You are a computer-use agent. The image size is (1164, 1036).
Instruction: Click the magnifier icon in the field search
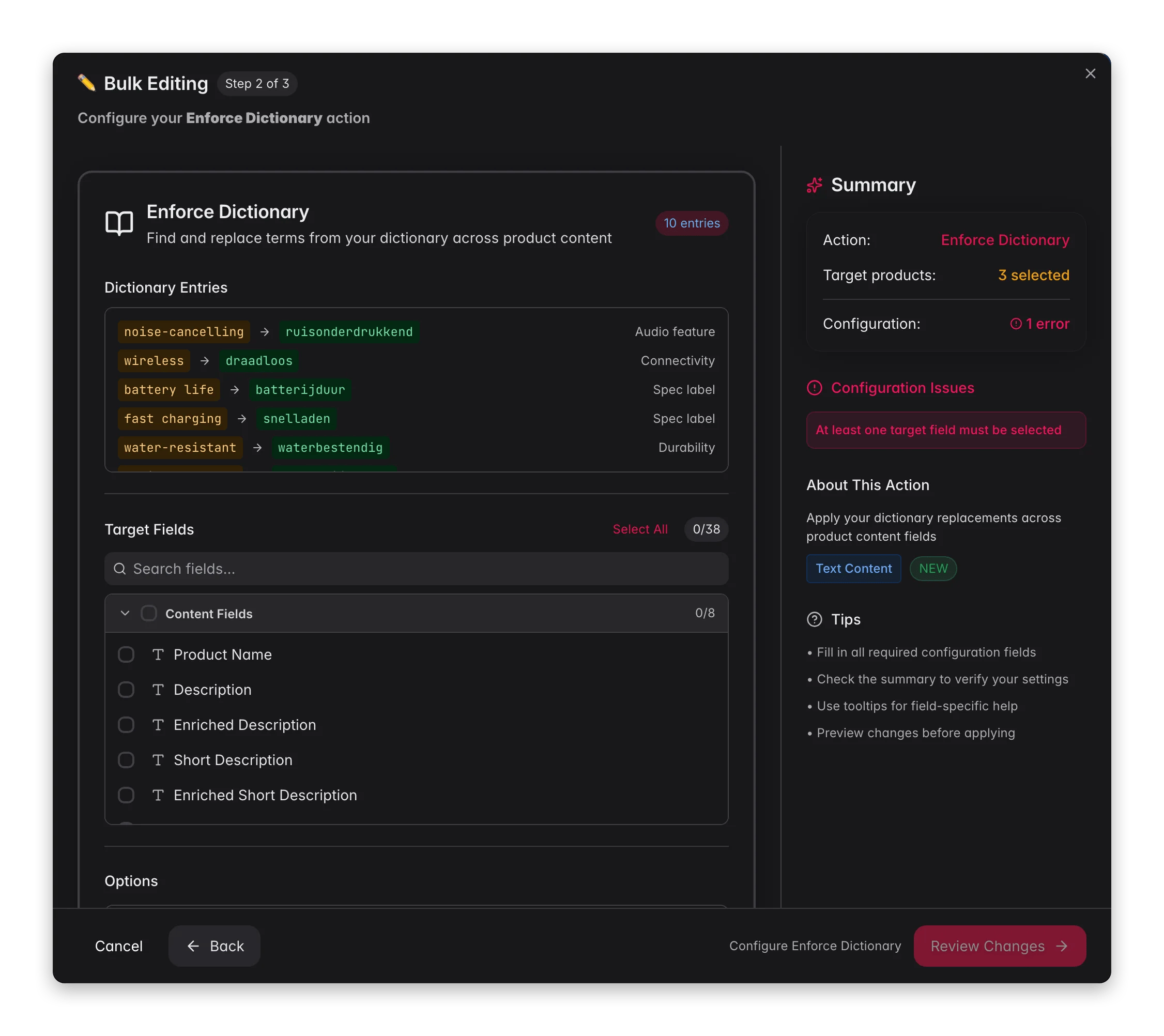click(119, 569)
